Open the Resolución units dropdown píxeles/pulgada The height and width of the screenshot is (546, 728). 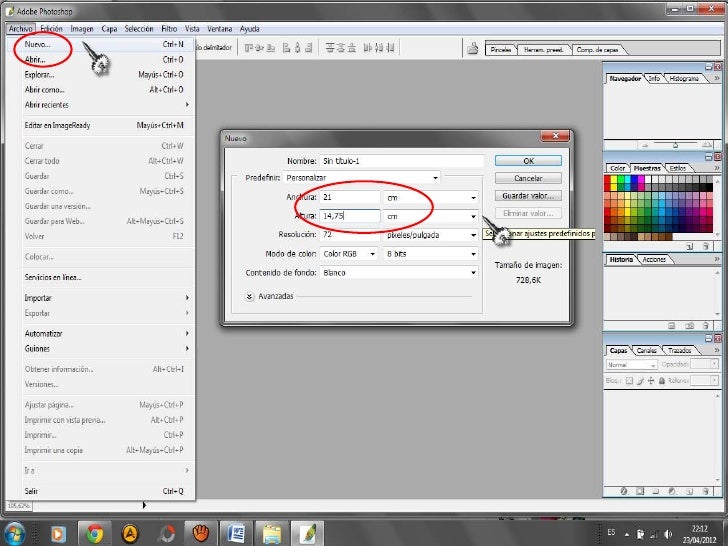[430, 235]
